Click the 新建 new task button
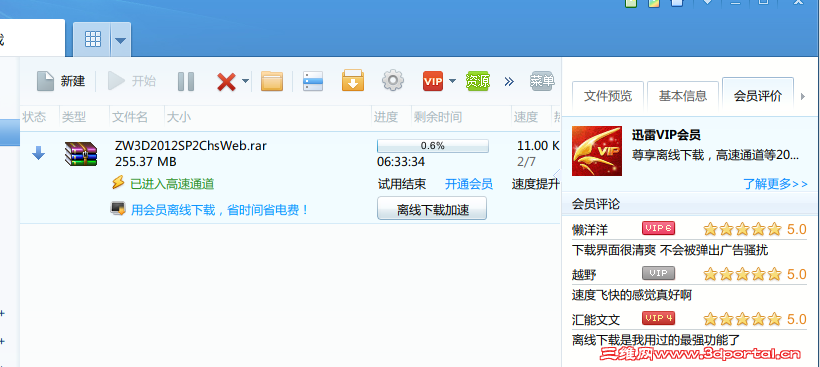This screenshot has height=367, width=820. [x=61, y=82]
